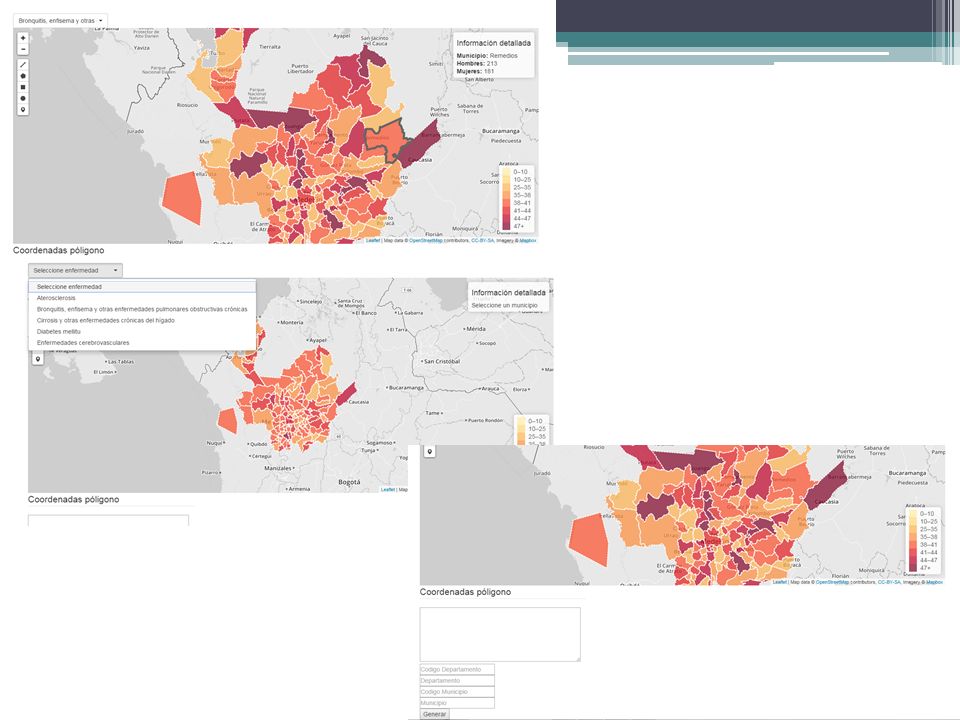
Task: Open Mapbox link on bottom-right map
Action: pyautogui.click(x=934, y=582)
